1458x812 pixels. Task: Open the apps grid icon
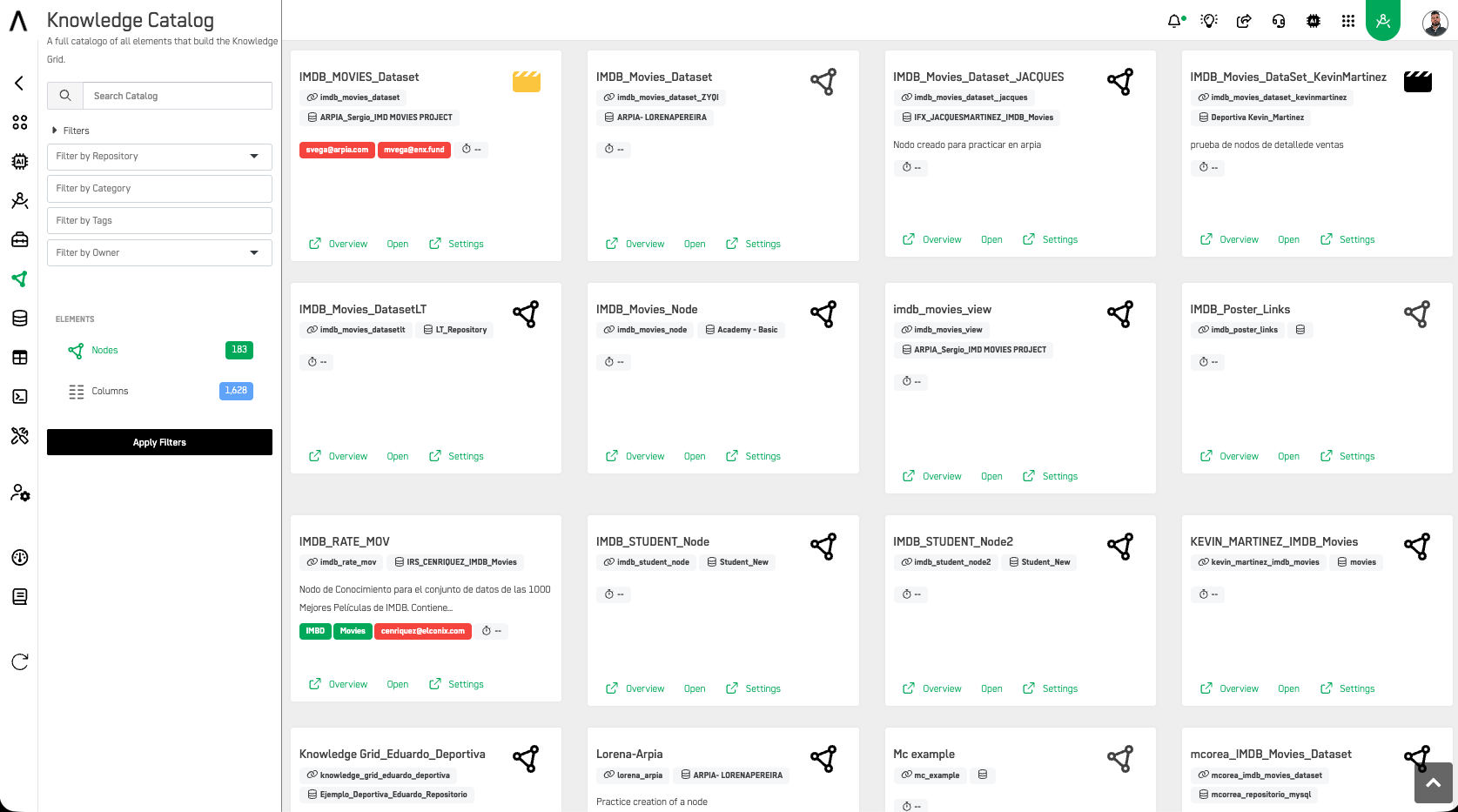pyautogui.click(x=1348, y=21)
